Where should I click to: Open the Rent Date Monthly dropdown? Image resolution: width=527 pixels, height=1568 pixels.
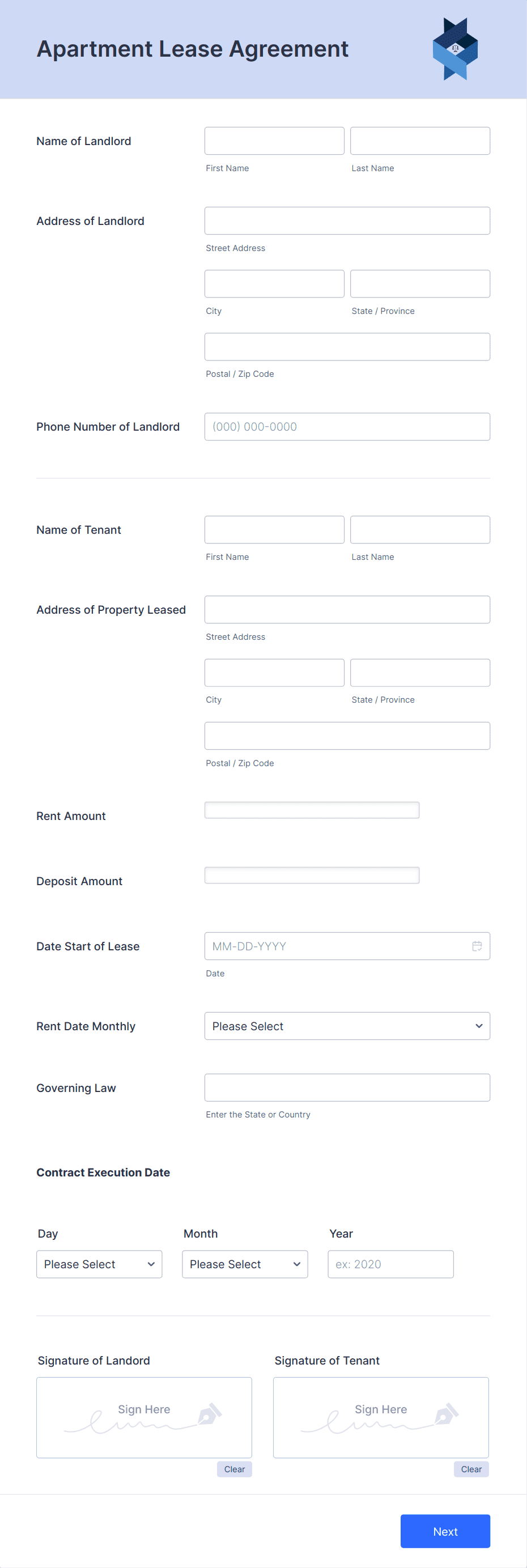(x=347, y=1026)
